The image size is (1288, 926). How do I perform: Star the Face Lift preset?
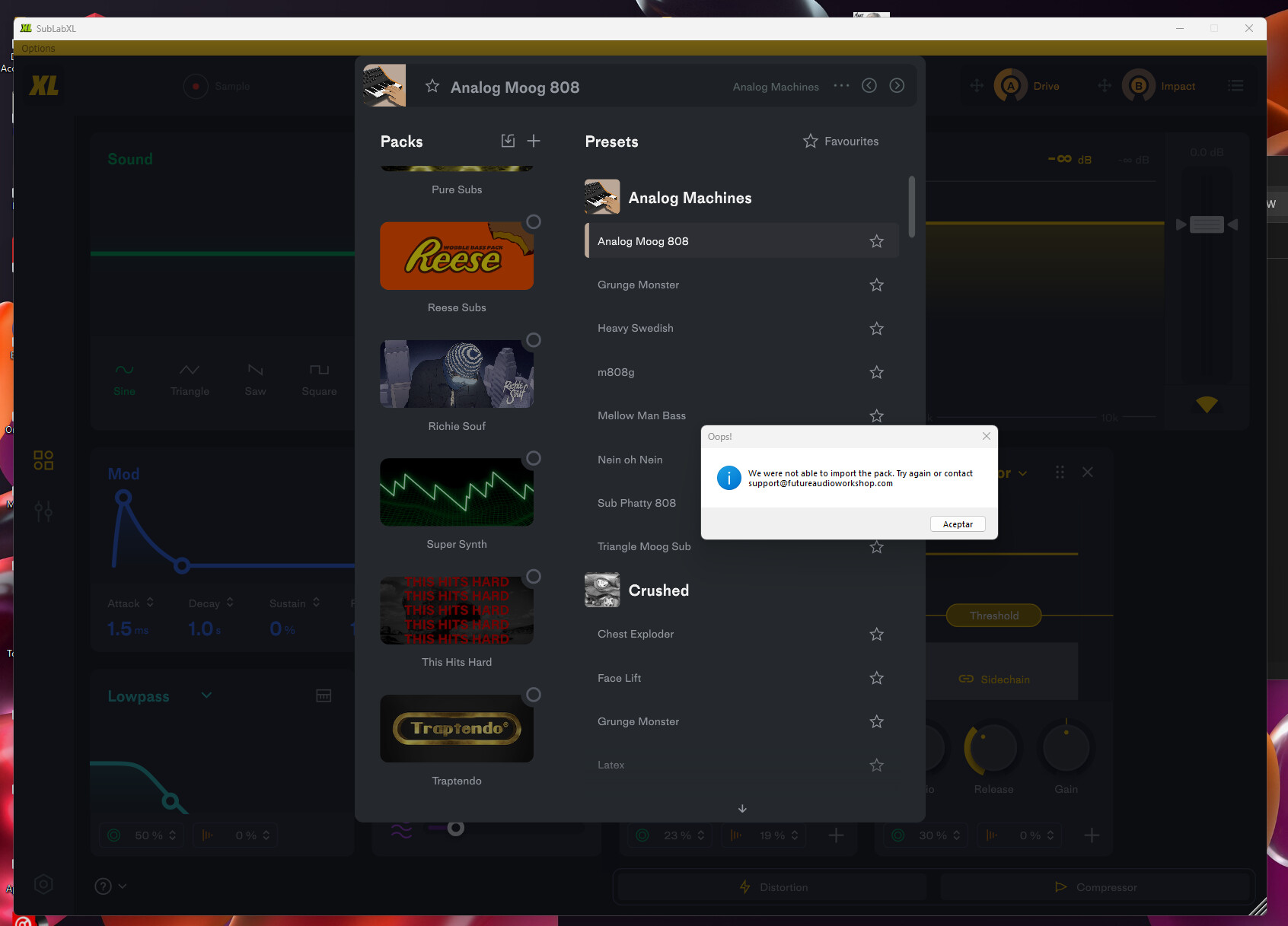point(877,678)
